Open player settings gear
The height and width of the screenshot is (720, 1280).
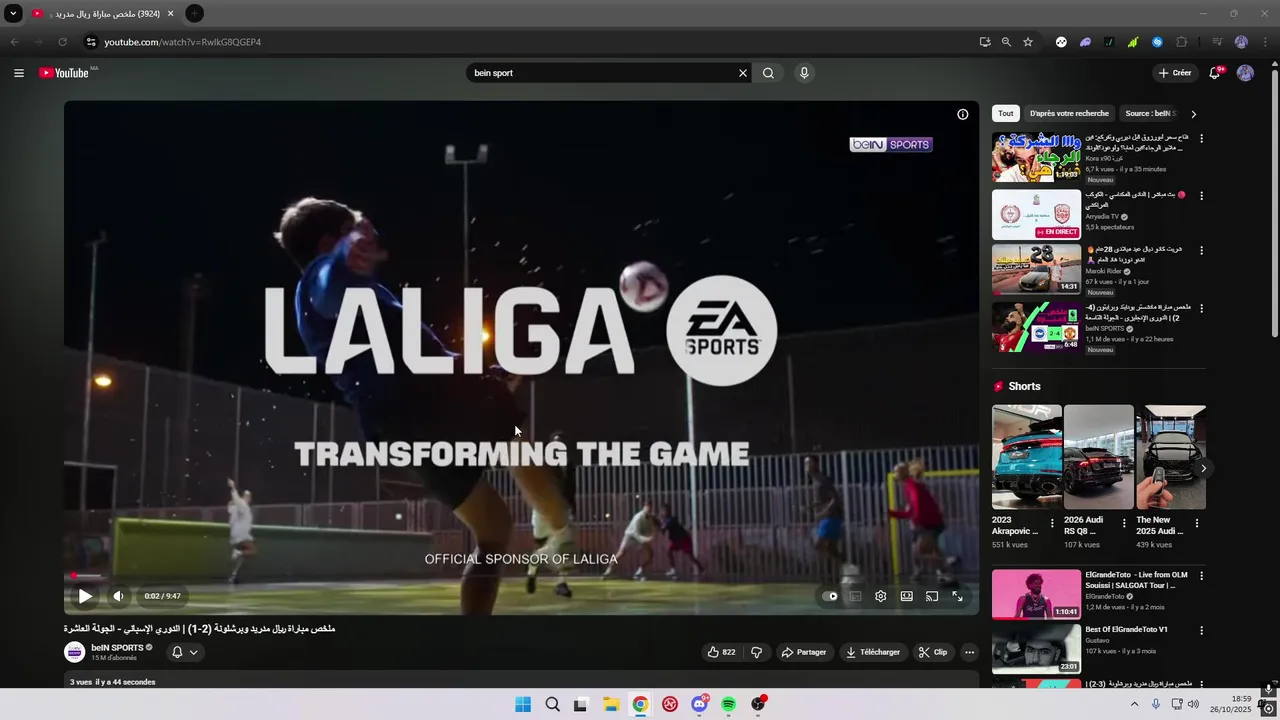tap(881, 596)
